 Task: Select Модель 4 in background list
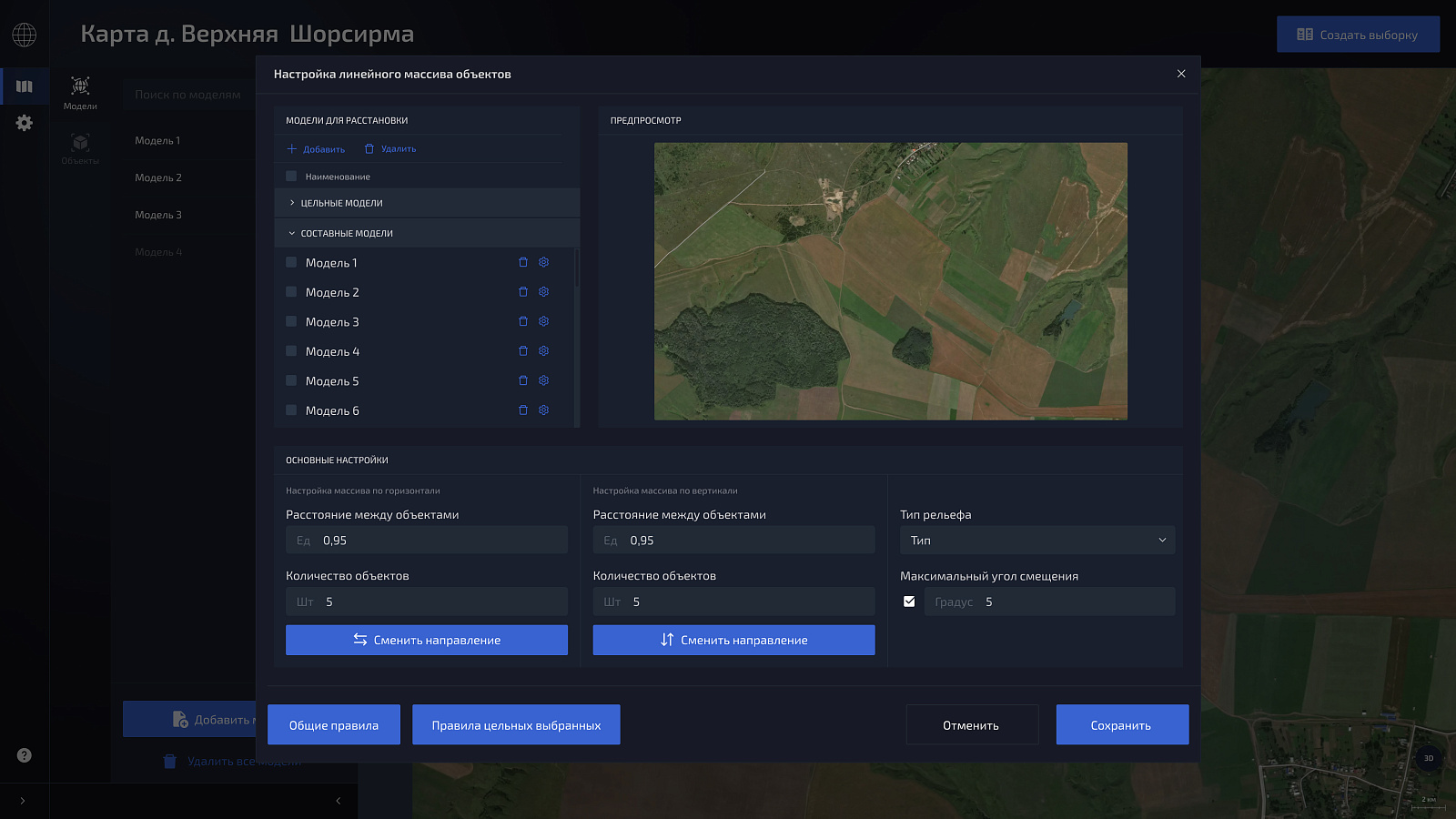[x=158, y=252]
